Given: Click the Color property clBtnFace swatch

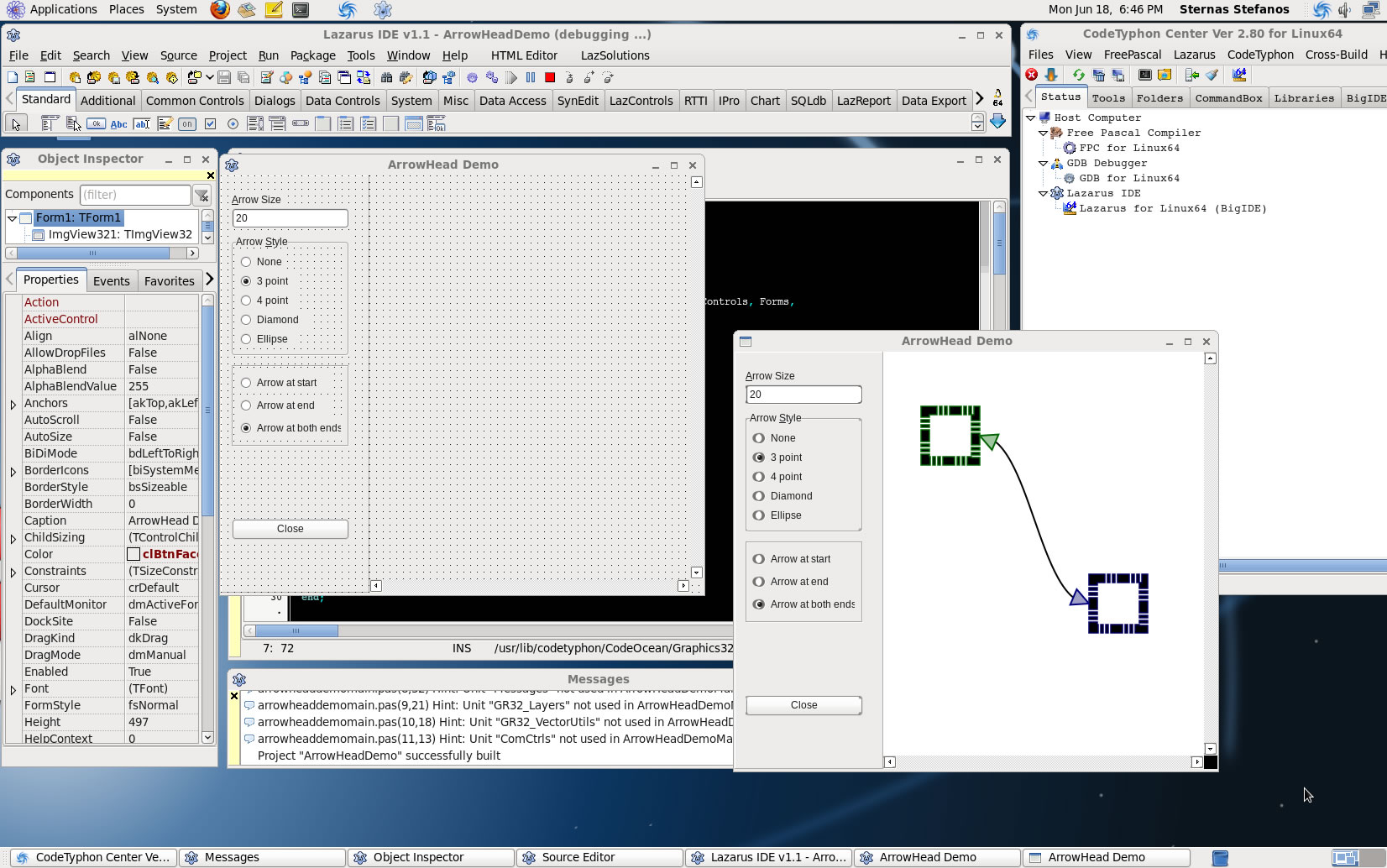Looking at the screenshot, I should 133,554.
